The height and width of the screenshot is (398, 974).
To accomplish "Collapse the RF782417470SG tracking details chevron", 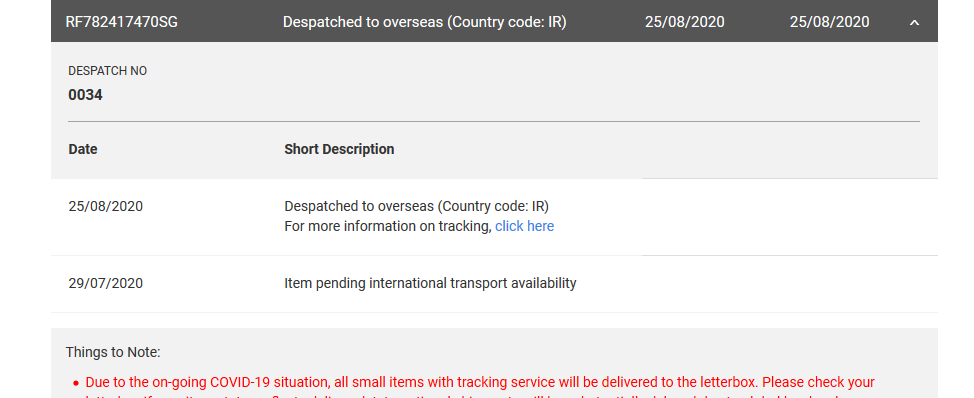I will (914, 22).
